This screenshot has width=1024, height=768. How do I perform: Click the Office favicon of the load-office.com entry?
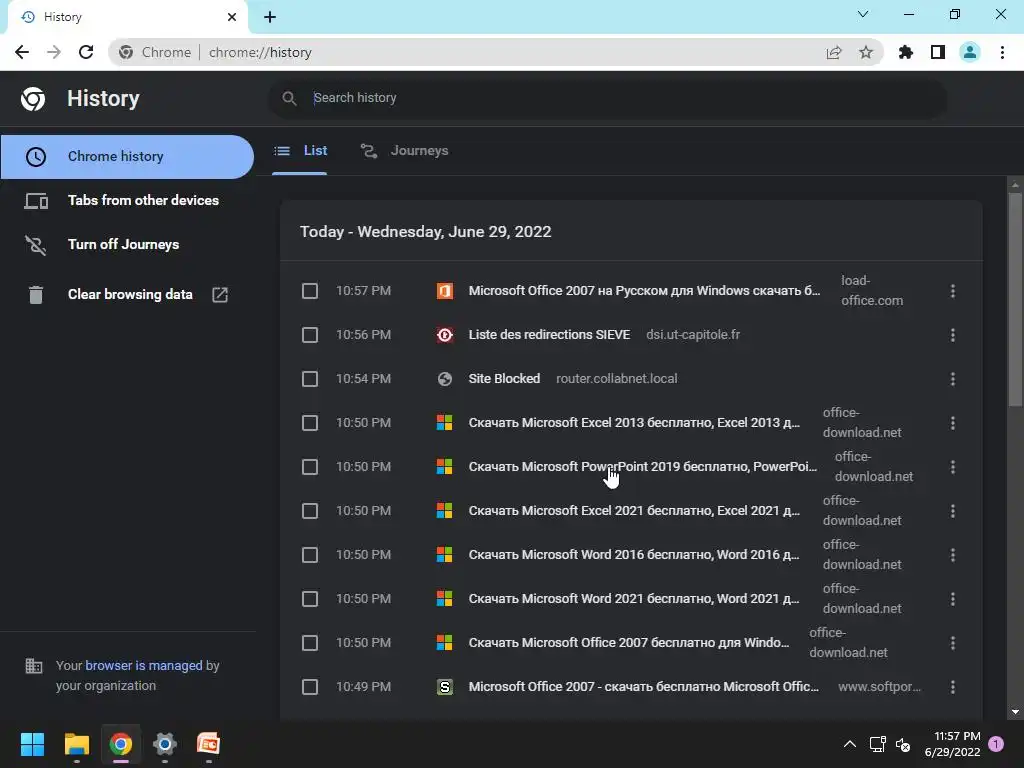(445, 291)
